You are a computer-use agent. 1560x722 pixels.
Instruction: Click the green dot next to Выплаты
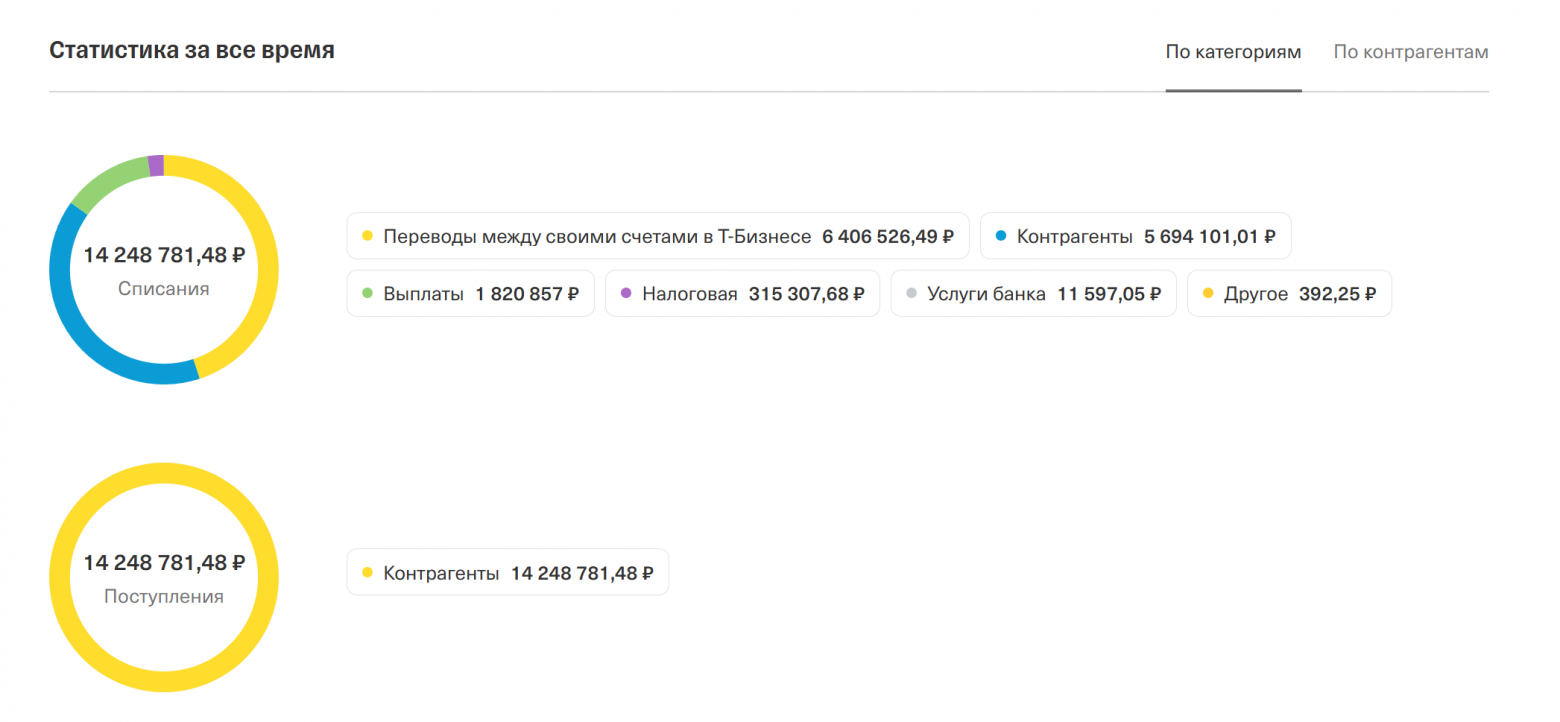coord(367,294)
